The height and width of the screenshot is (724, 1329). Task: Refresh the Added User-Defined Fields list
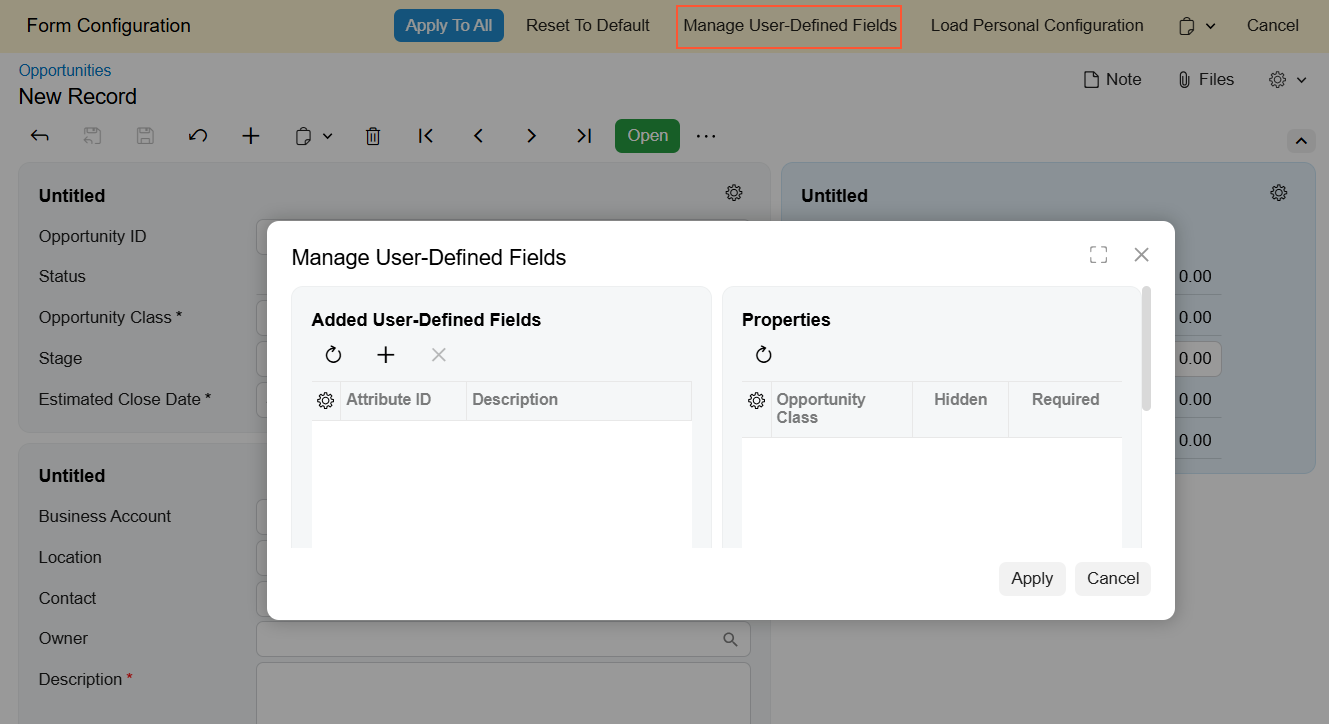click(x=334, y=355)
